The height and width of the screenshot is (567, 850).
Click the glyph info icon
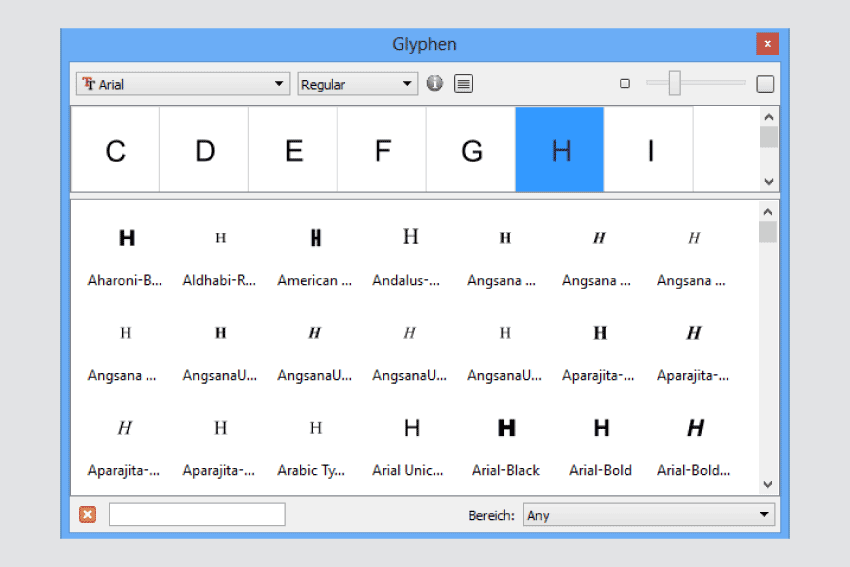tap(435, 83)
